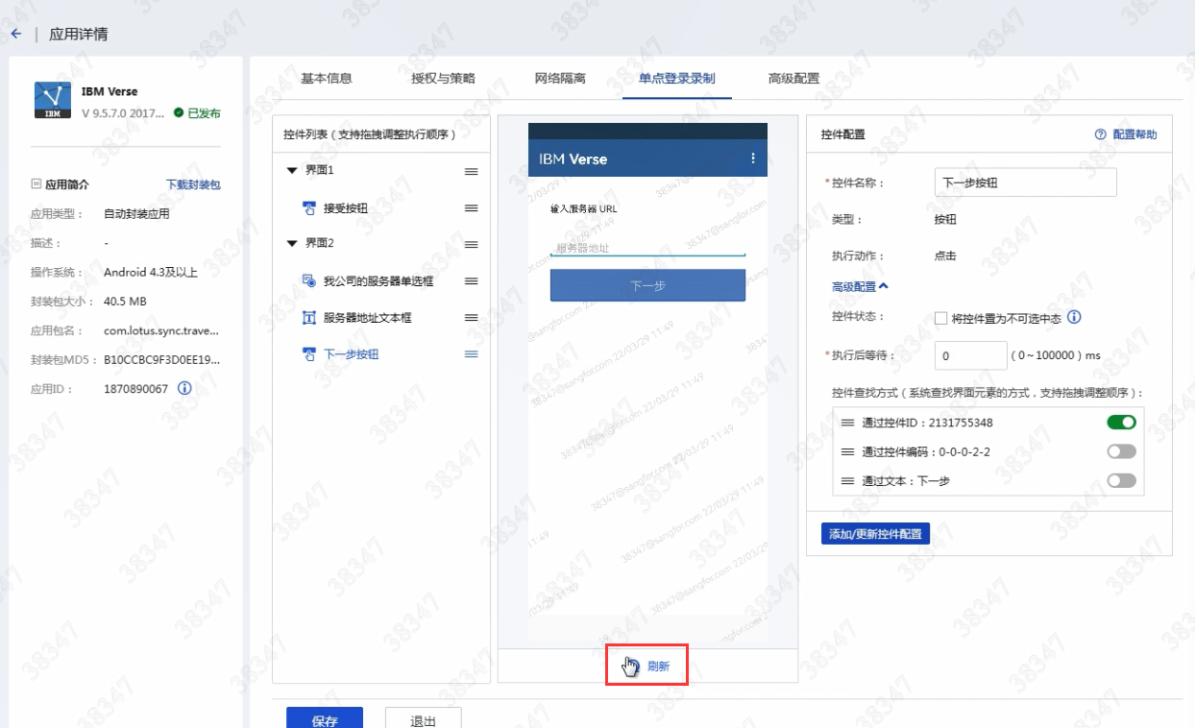Collapse the 界面1 tree group
Viewport: 1195px width, 728px height.
pos(292,171)
